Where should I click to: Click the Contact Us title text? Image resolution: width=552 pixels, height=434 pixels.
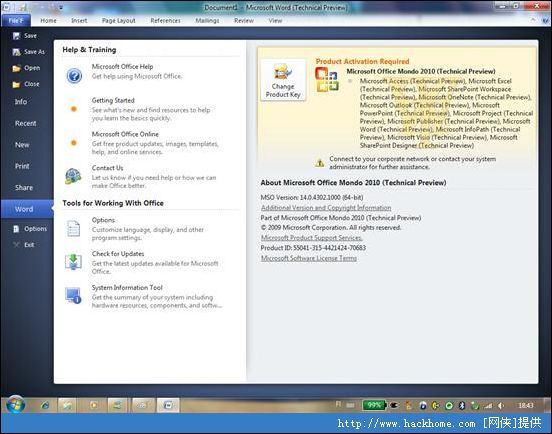click(x=107, y=168)
